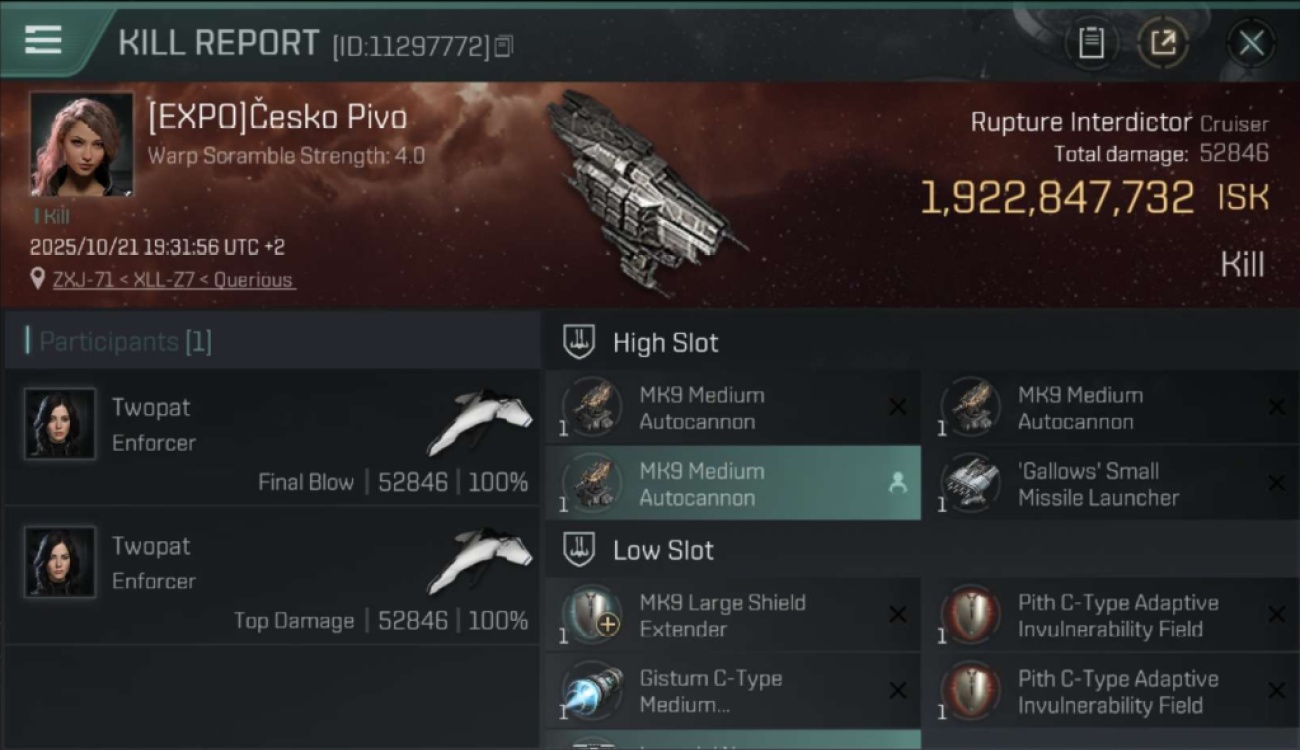Open the hamburger menu icon

43,40
